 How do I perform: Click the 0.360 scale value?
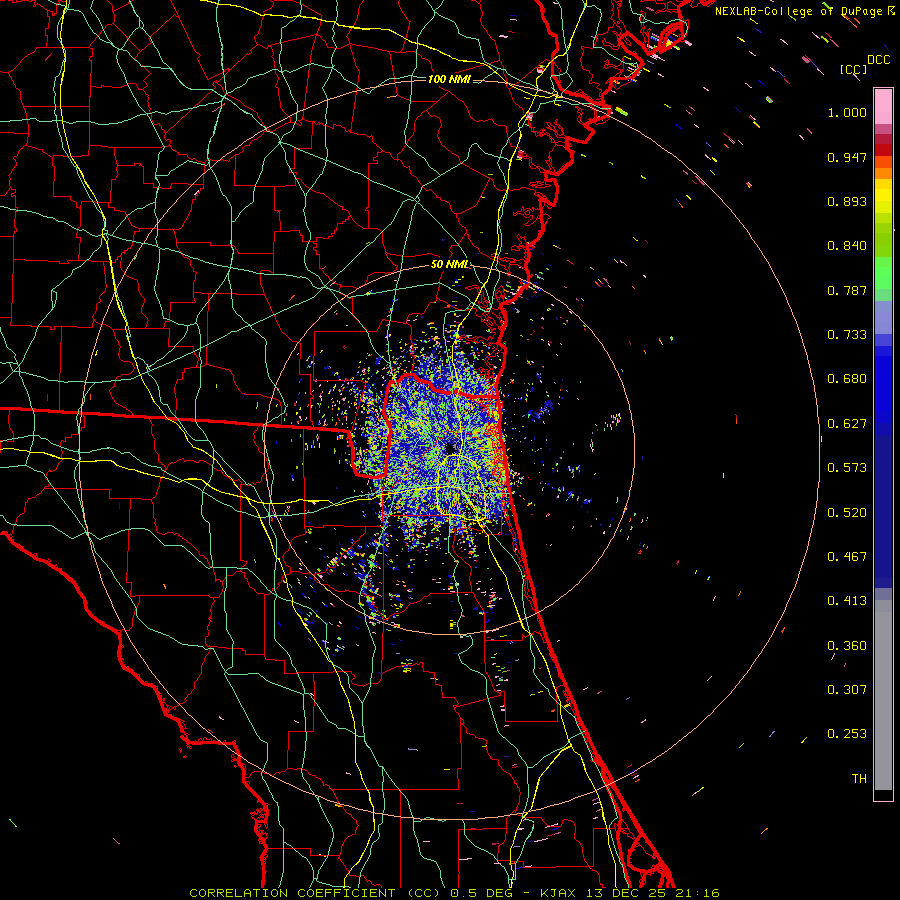pyautogui.click(x=847, y=646)
